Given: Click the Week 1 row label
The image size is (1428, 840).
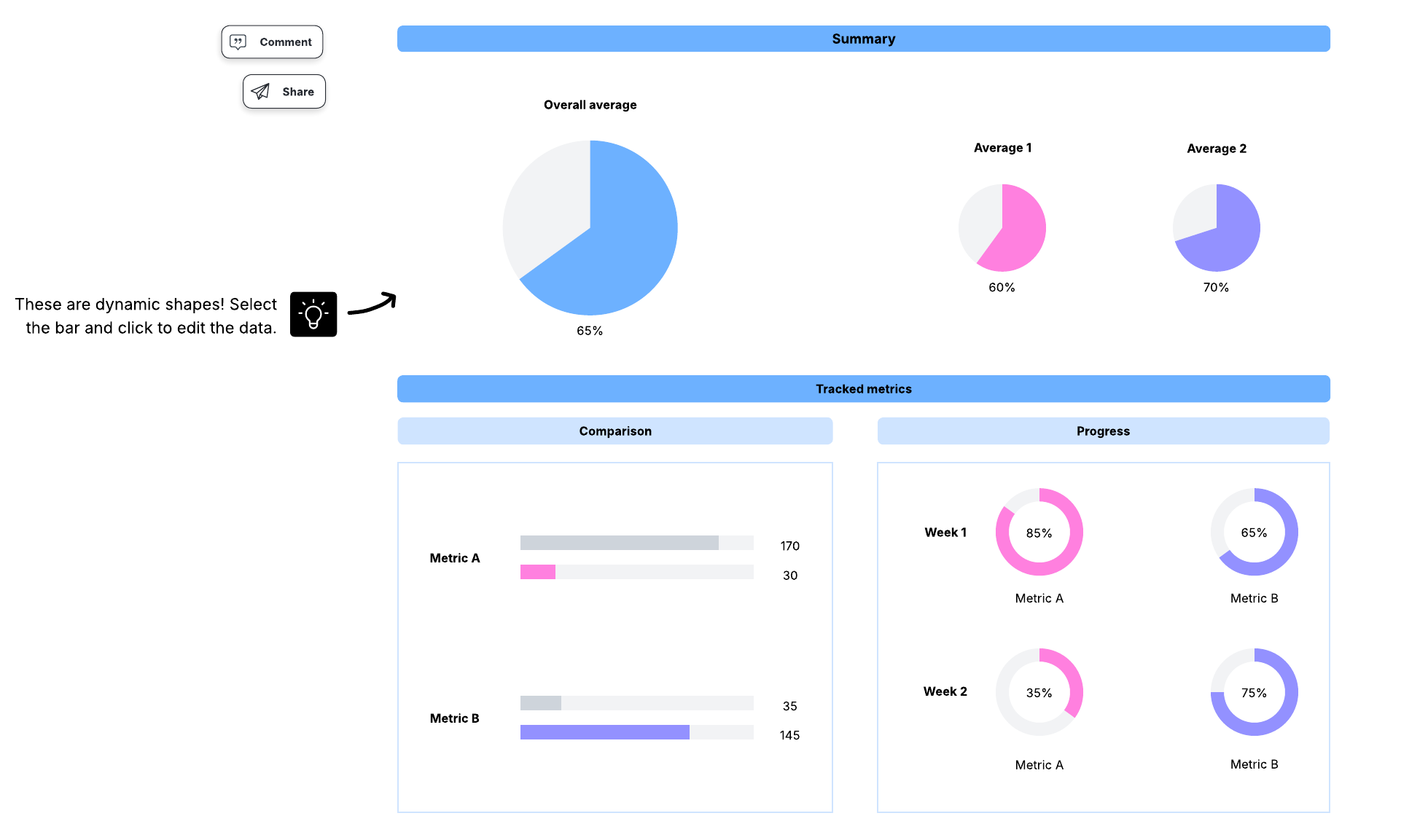Looking at the screenshot, I should (945, 532).
